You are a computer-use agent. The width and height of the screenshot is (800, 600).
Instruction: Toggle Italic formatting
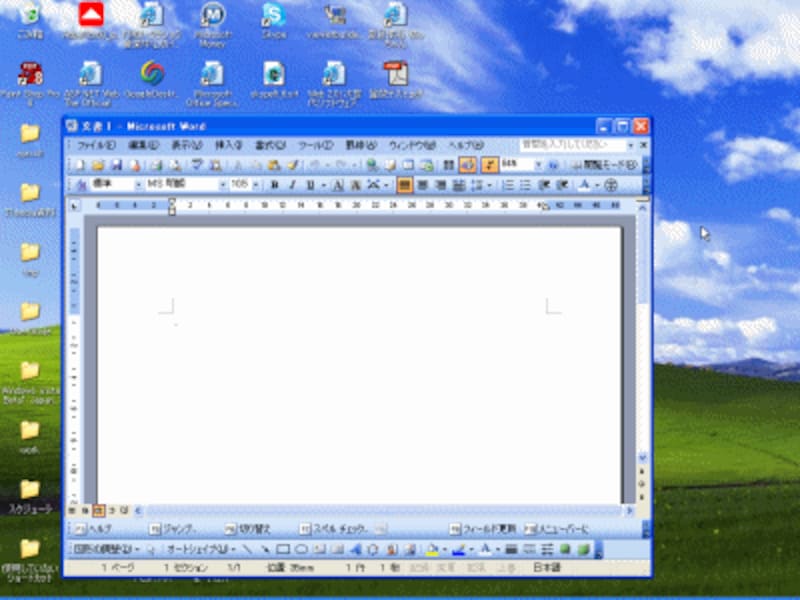(x=292, y=185)
